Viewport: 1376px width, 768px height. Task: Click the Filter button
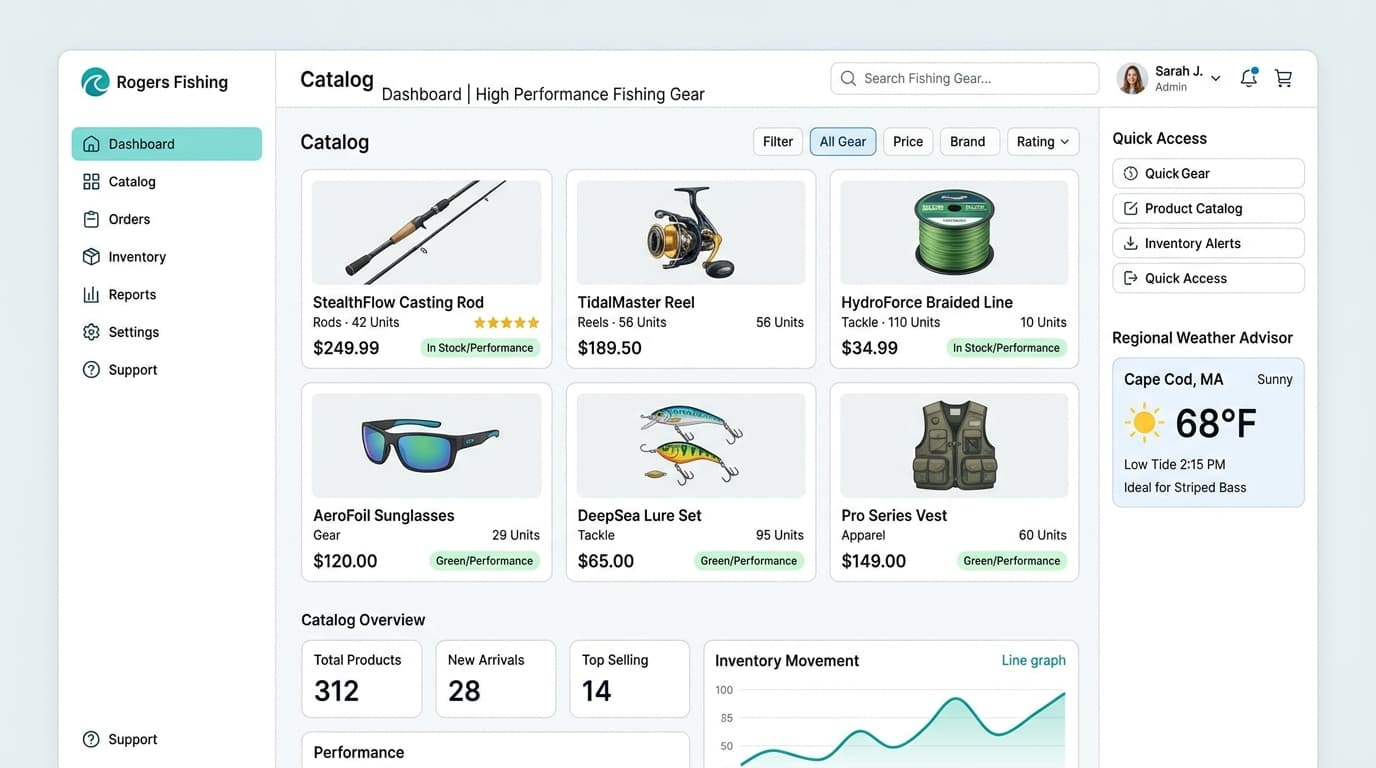tap(778, 142)
